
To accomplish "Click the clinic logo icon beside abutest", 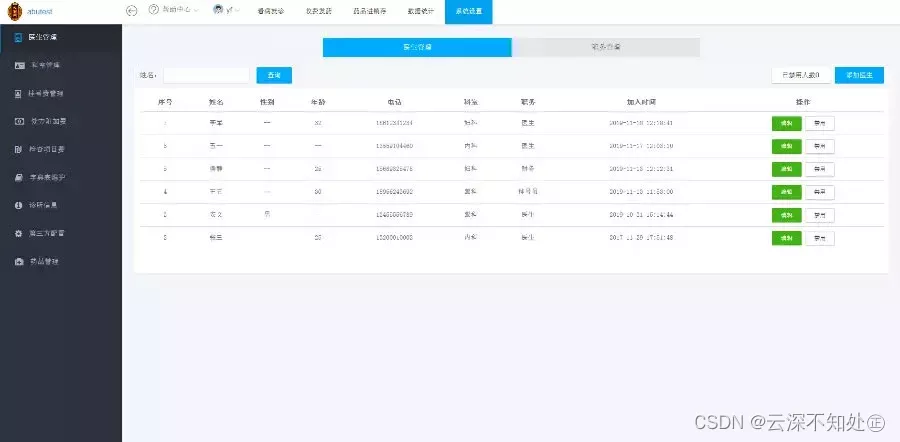I will click(x=14, y=11).
